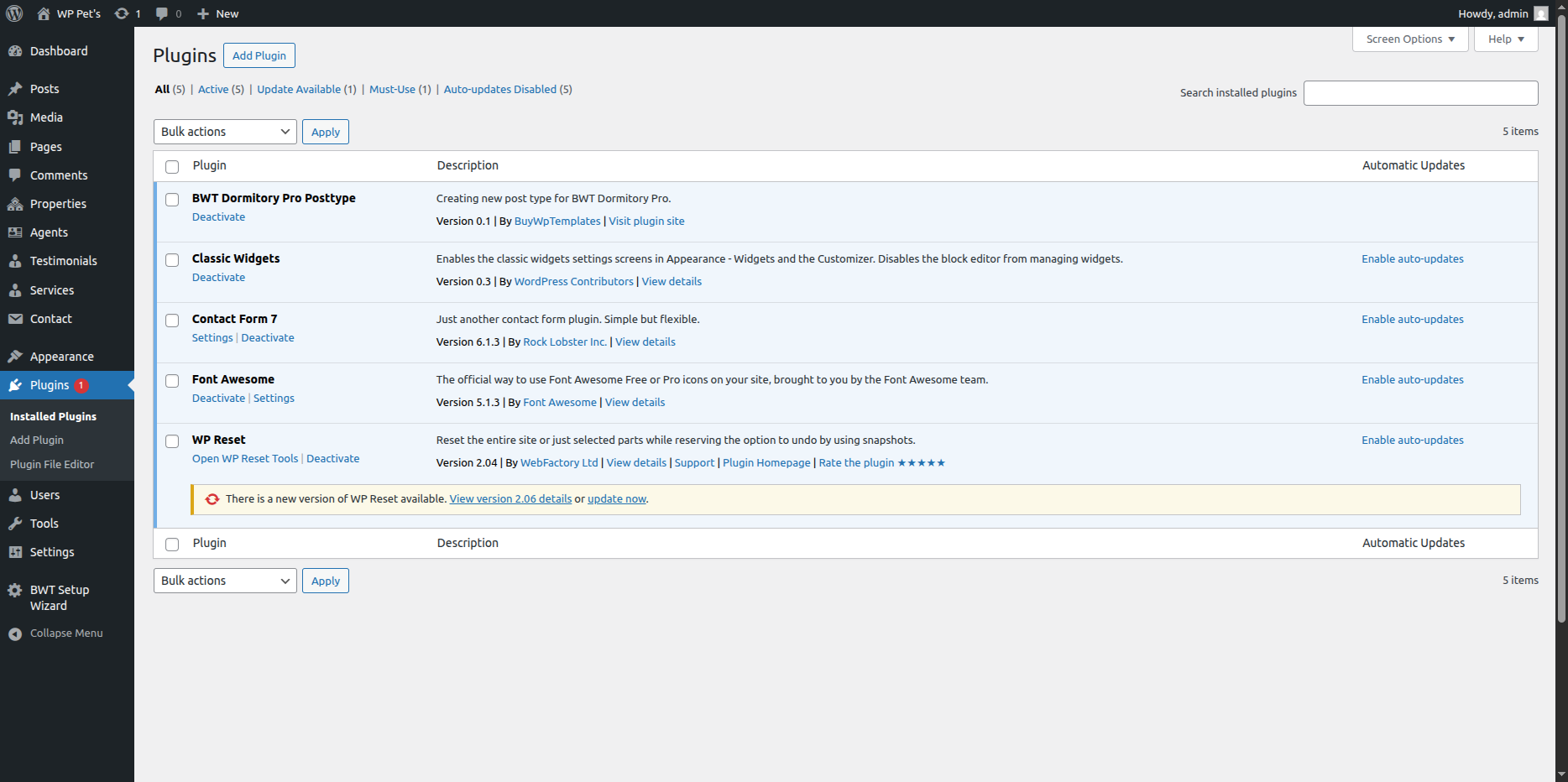The image size is (1568, 782).
Task: Expand Screen Options panel
Action: click(x=1409, y=39)
